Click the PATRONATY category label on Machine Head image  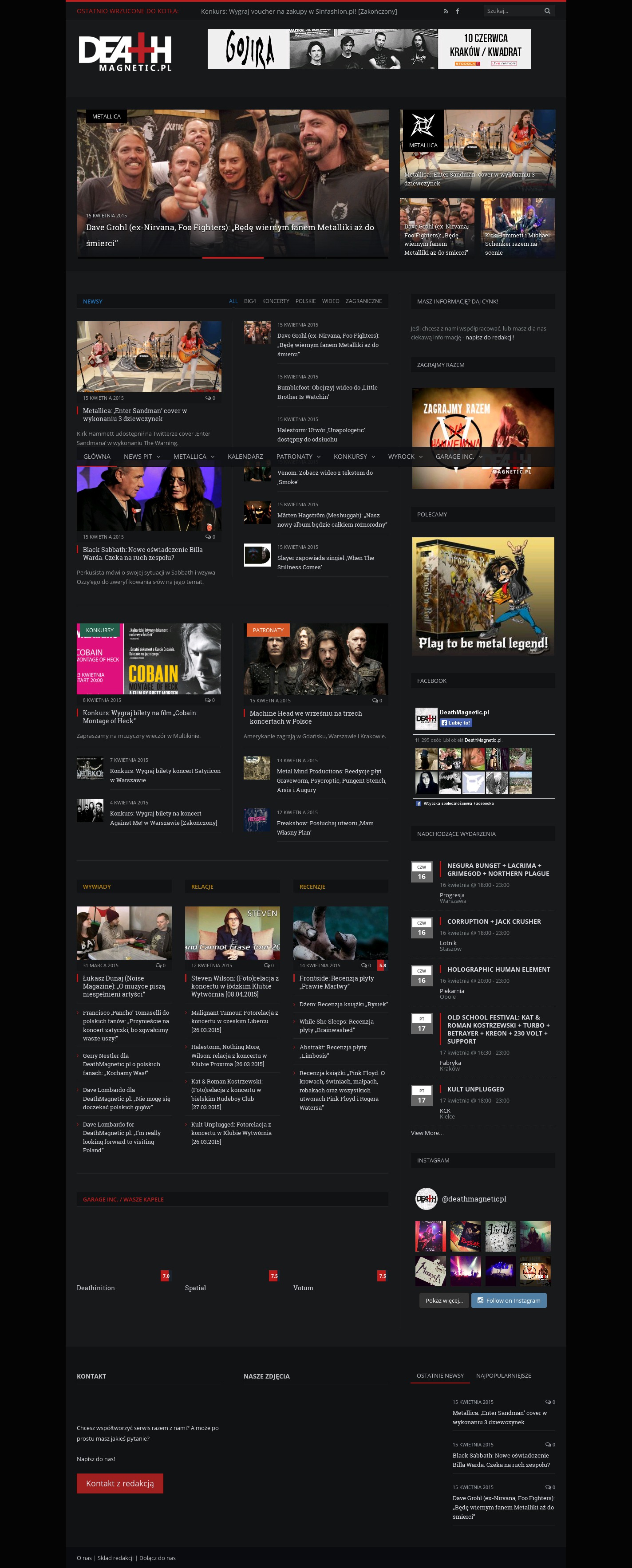tap(268, 630)
